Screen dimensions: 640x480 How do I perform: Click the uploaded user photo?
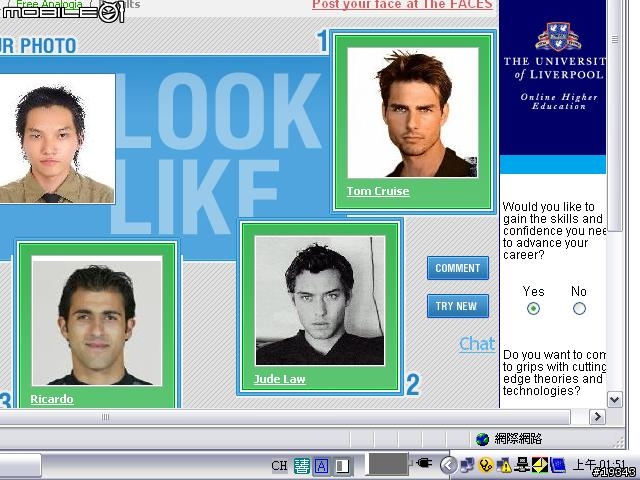pos(57,139)
